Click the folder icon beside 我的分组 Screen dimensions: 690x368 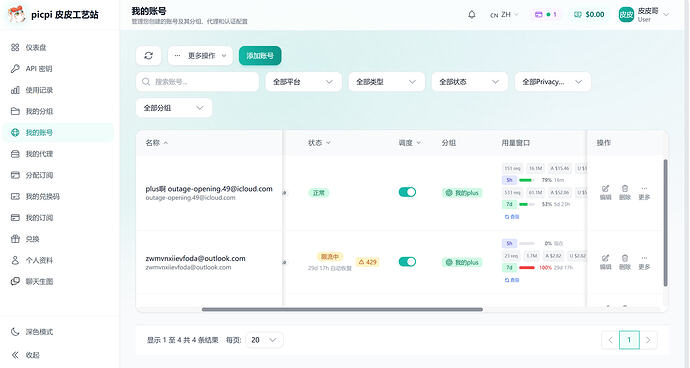point(15,111)
